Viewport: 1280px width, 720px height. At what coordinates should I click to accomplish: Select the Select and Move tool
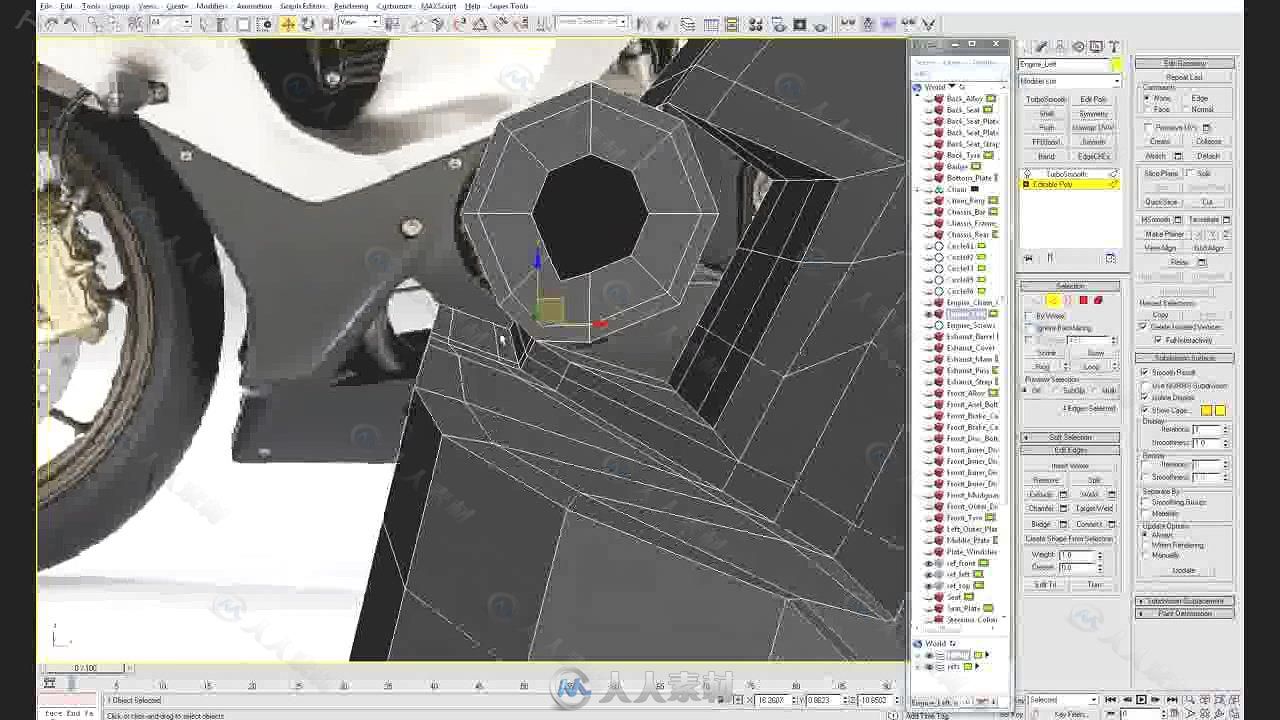(x=288, y=24)
